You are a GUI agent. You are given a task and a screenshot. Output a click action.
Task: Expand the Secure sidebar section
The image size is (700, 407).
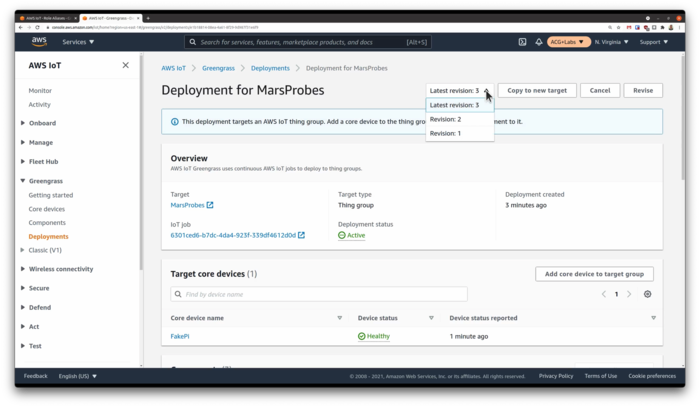coord(22,288)
